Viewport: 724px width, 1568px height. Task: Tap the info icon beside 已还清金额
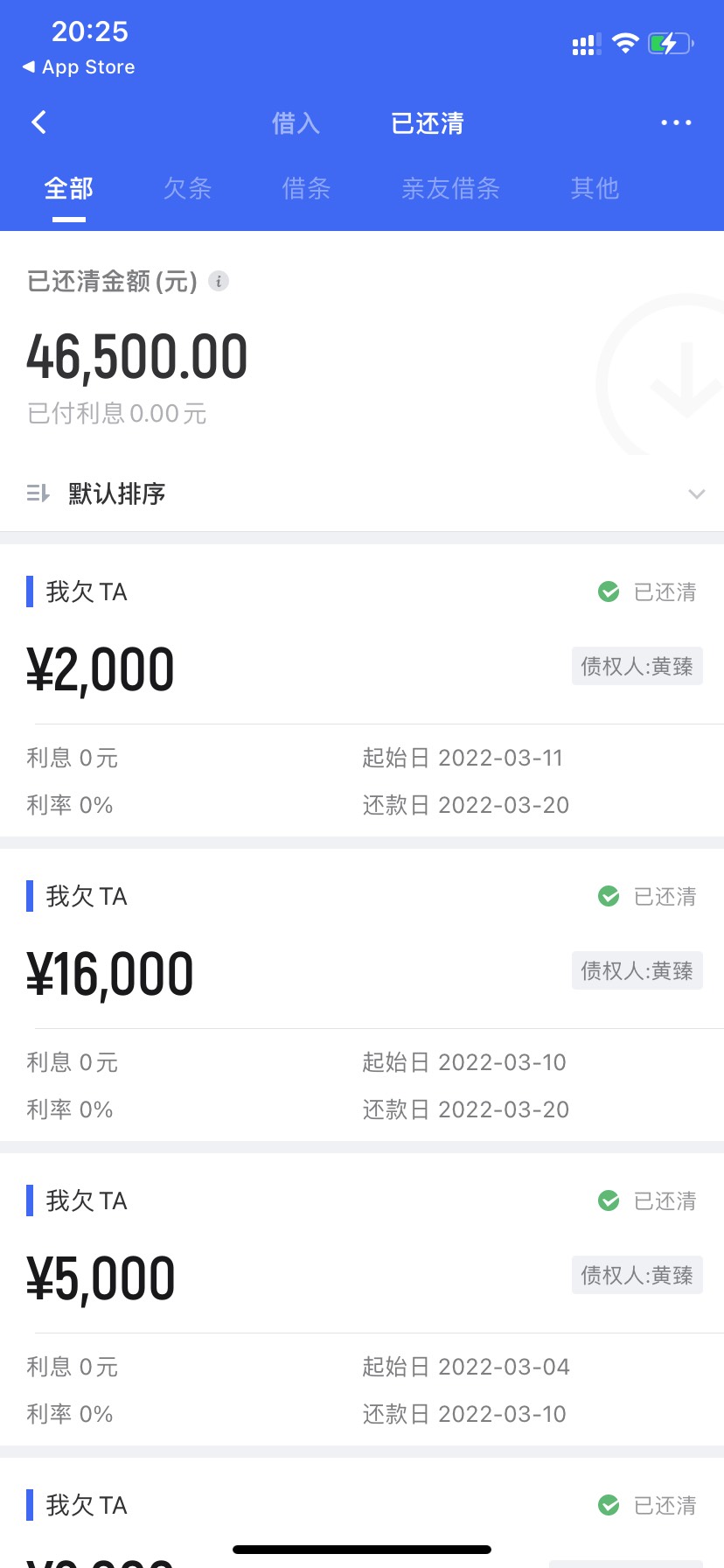[219, 281]
